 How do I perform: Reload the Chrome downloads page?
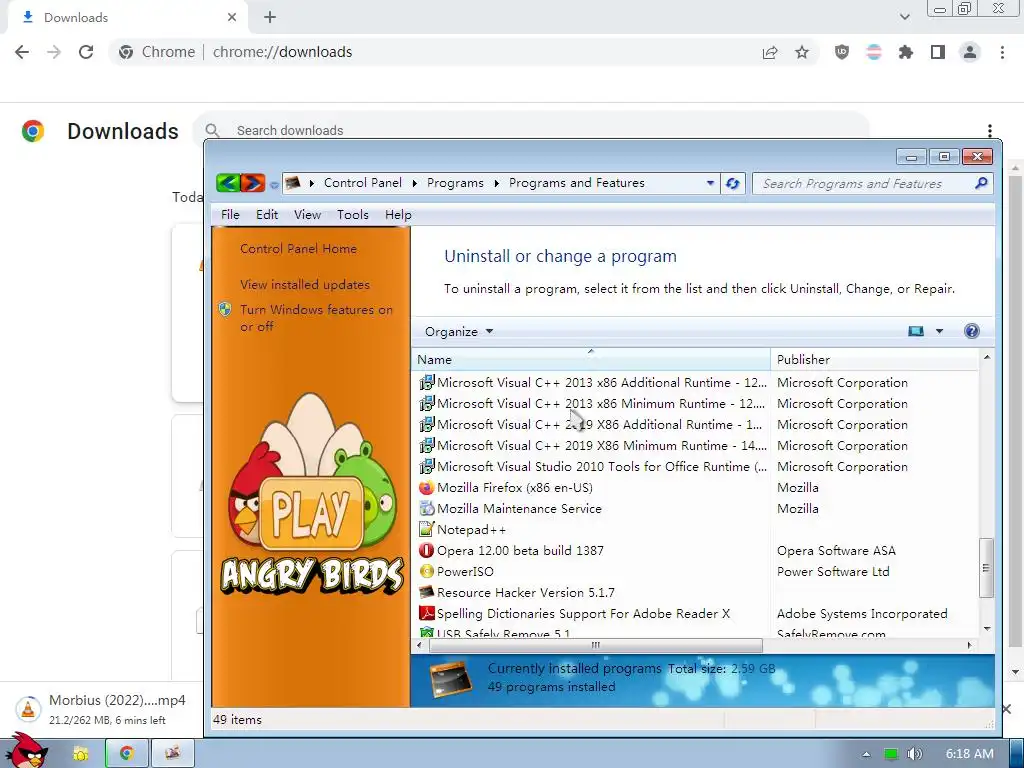click(86, 52)
